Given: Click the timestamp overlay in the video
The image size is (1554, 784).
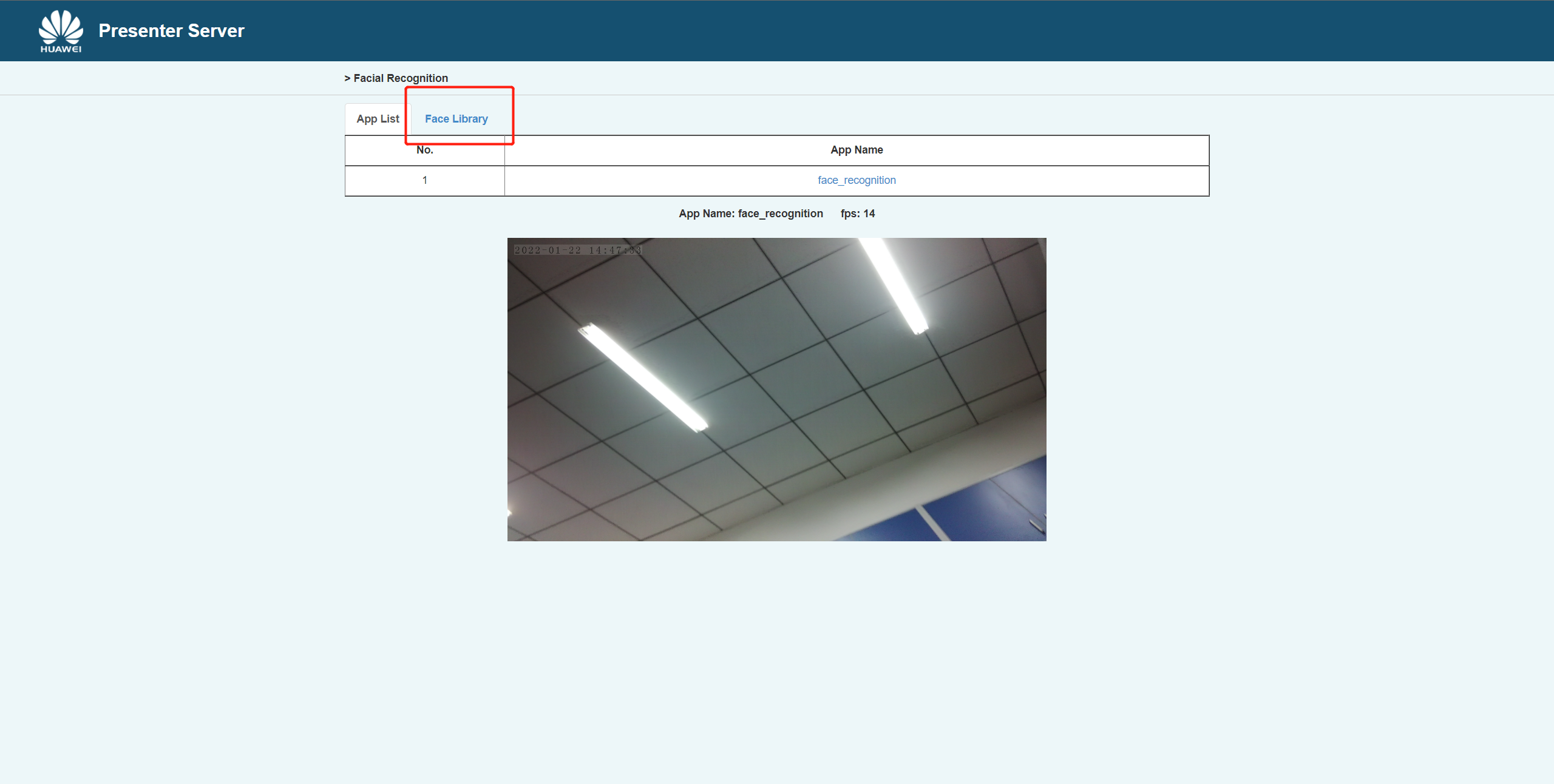Looking at the screenshot, I should coord(577,250).
